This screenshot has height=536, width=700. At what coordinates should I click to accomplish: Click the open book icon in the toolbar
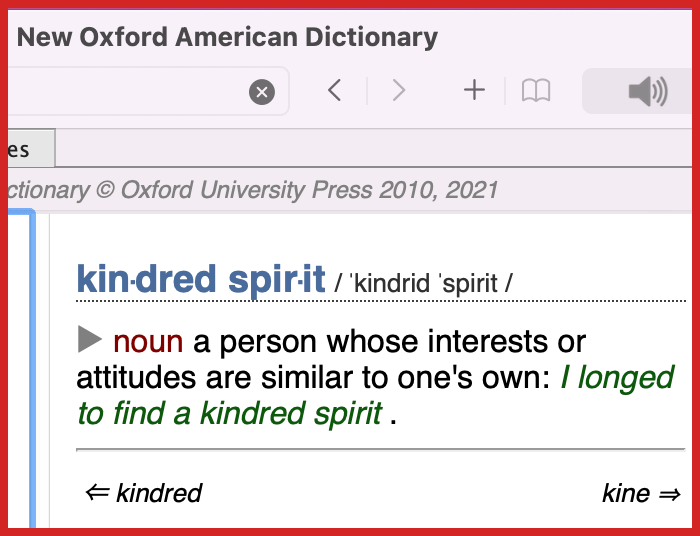(x=536, y=92)
